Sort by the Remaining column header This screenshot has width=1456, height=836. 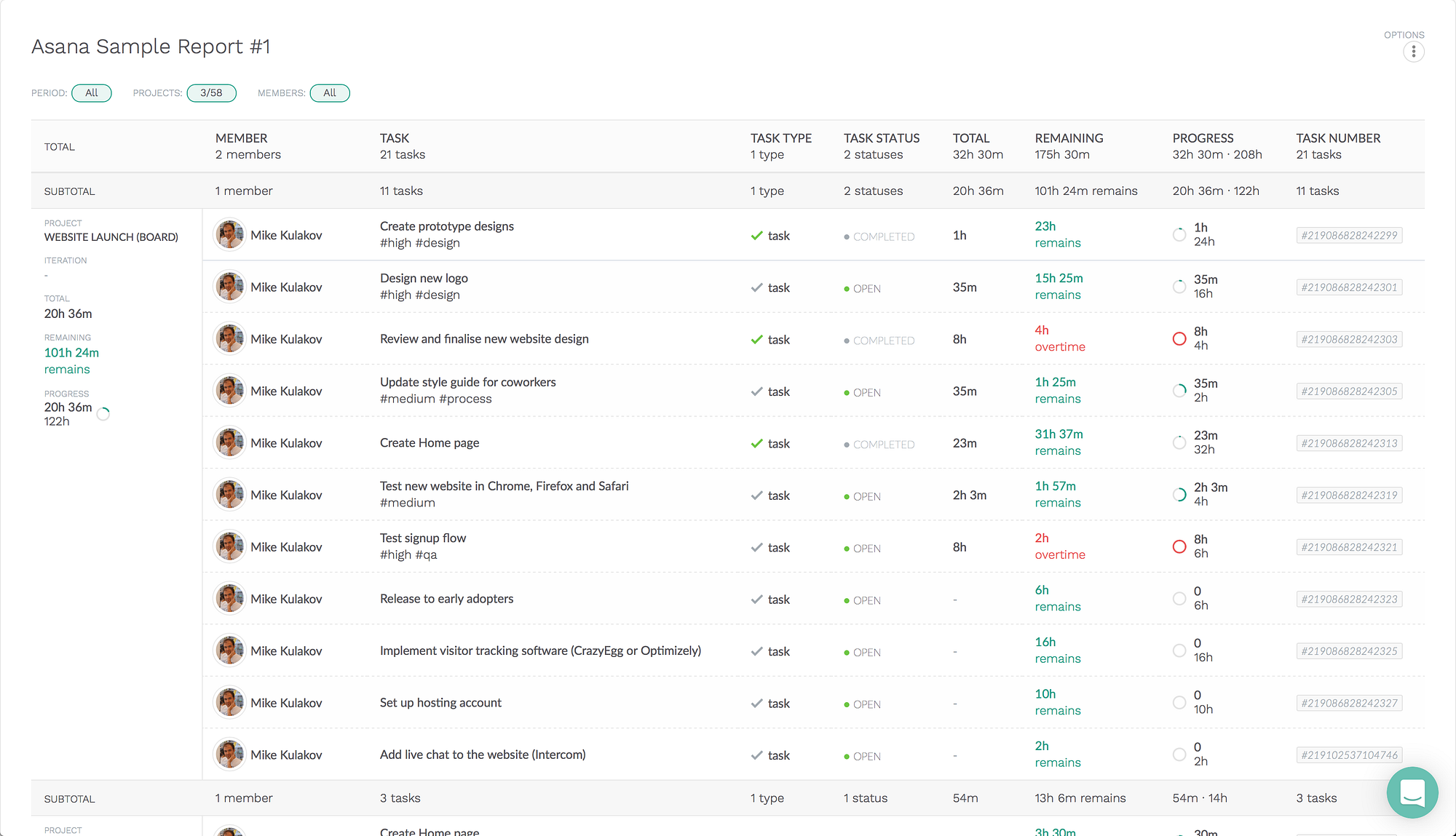coord(1069,138)
